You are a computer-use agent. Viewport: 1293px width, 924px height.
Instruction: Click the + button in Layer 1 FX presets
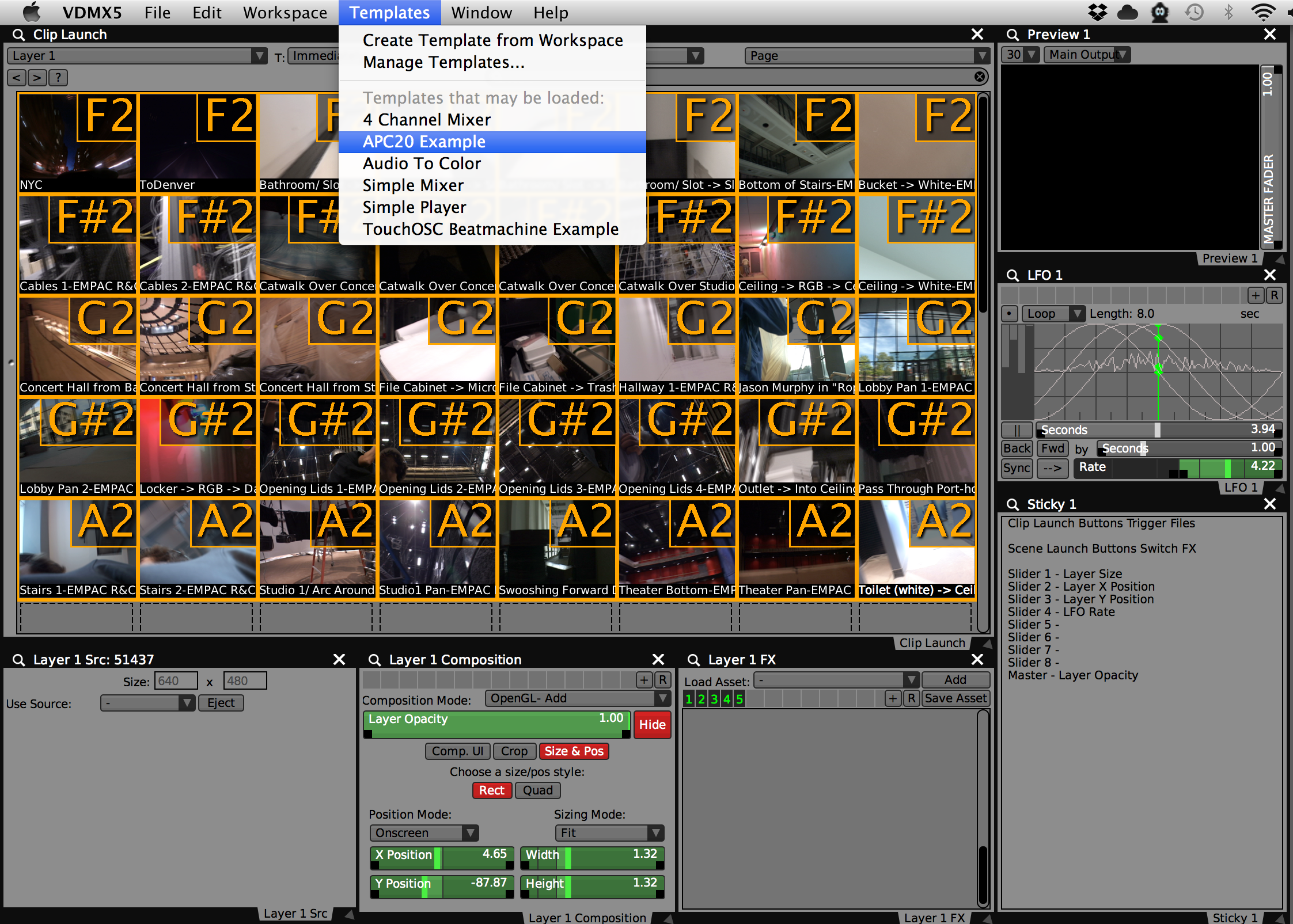[892, 699]
